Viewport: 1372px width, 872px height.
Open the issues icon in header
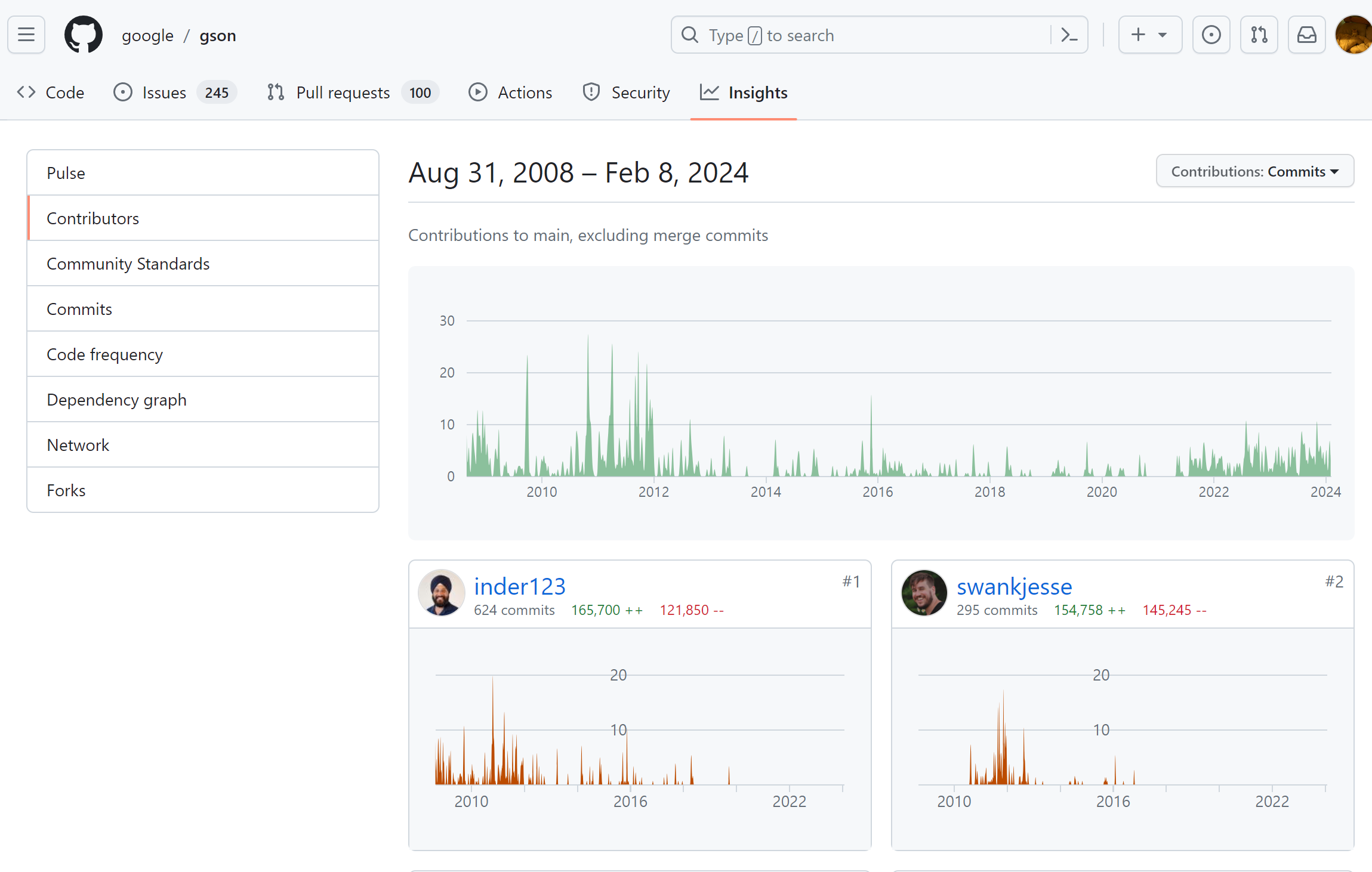[x=1211, y=35]
